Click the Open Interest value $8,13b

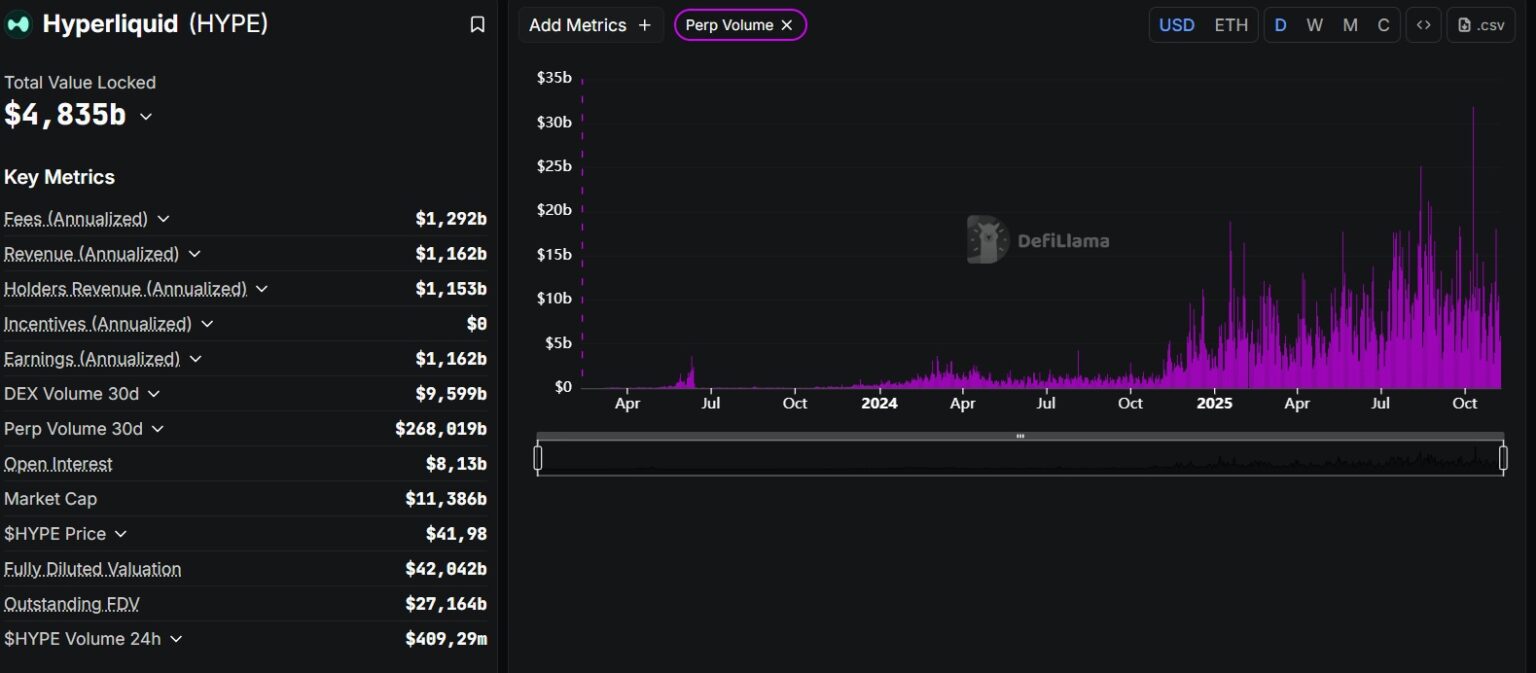pos(456,464)
